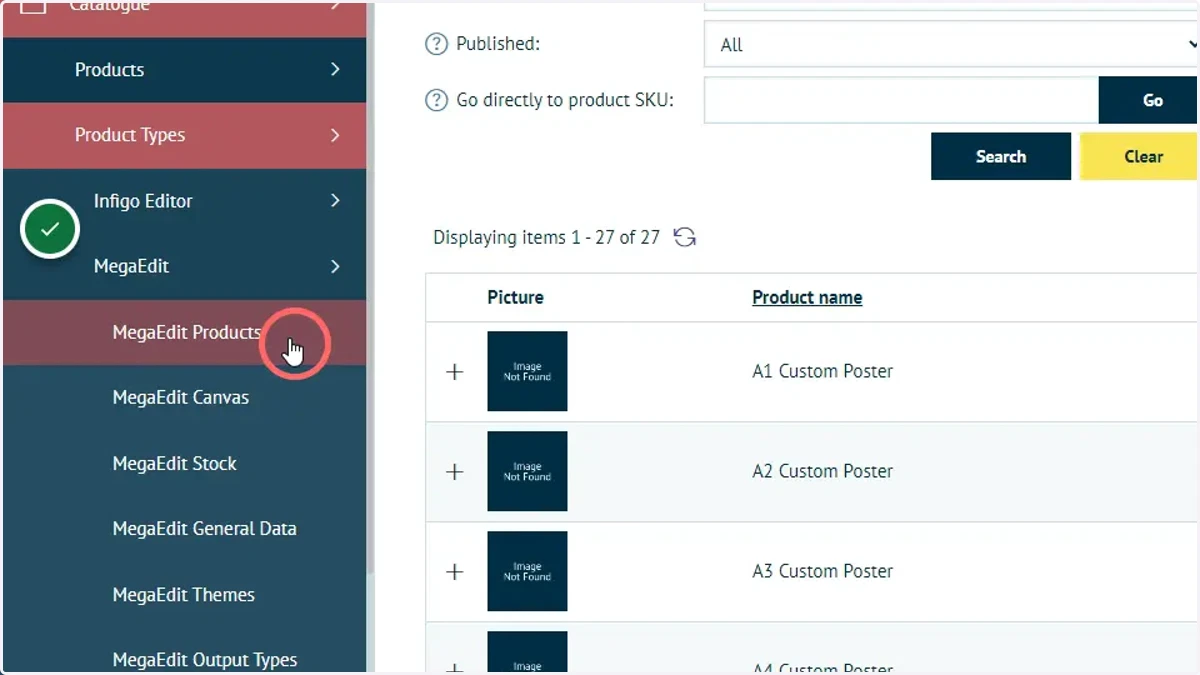The image size is (1200, 675).
Task: Click the help icon next to Published
Action: click(x=436, y=44)
